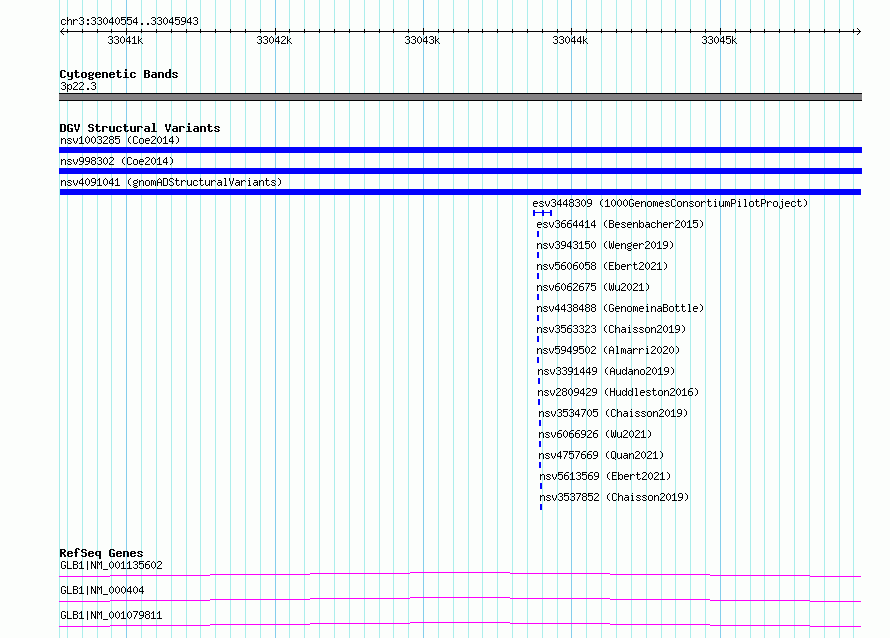Click the GLB1|NM_001135602 transcript label
This screenshot has width=890, height=638.
[x=111, y=565]
